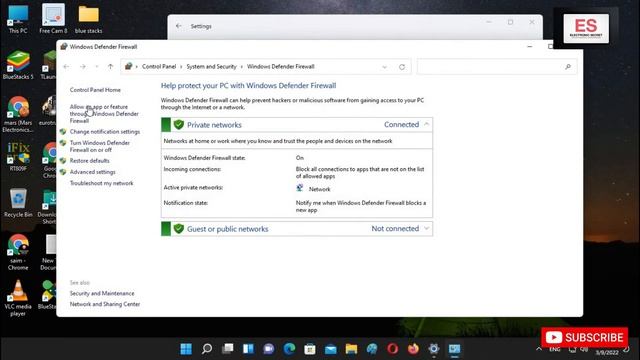
Task: Click the search magnifier icon in Control Panel
Action: (568, 67)
